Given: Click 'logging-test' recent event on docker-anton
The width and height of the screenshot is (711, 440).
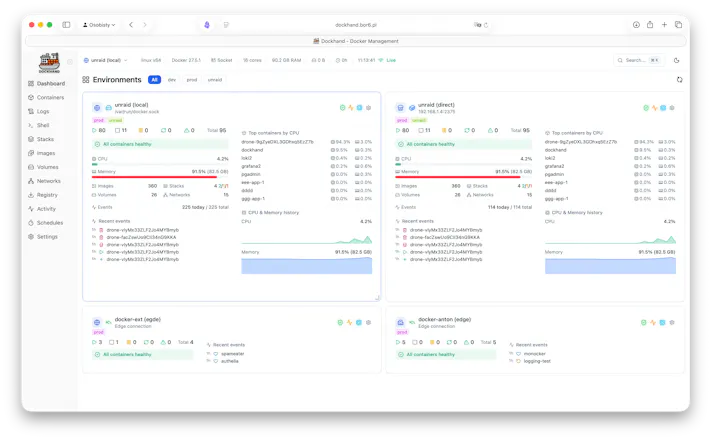Looking at the screenshot, I should click(537, 361).
